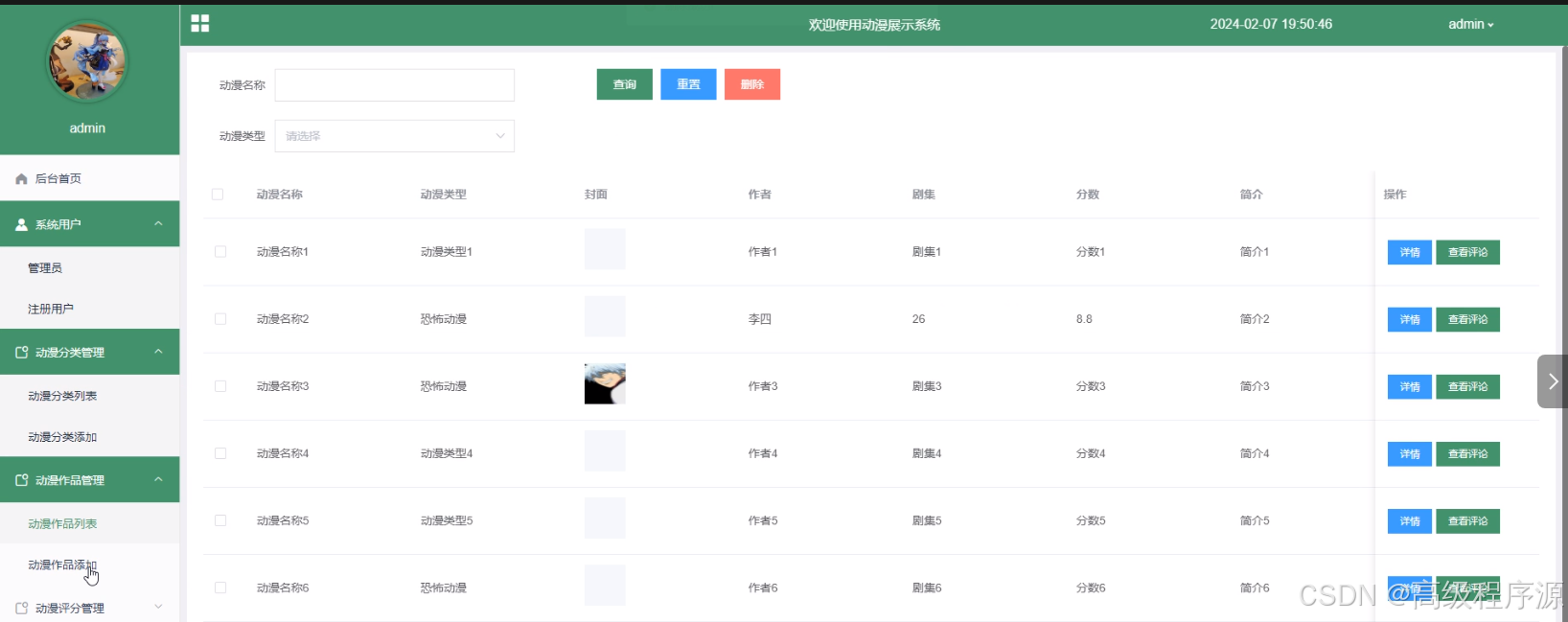Click the icon beside 动漫分类管理
This screenshot has height=622, width=1568.
(21, 353)
